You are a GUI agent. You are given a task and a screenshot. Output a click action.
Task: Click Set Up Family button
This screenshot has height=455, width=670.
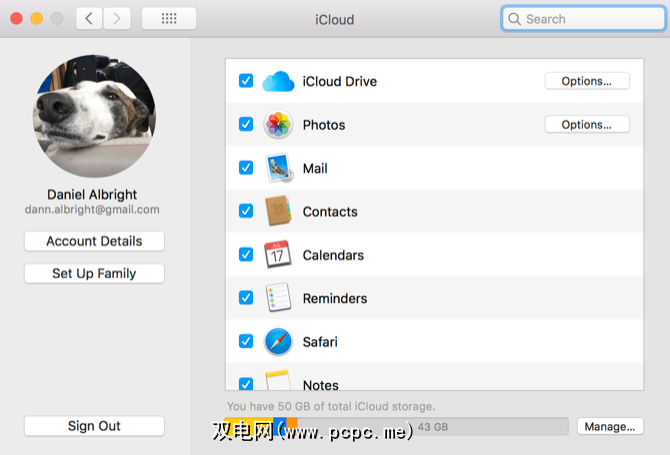[94, 273]
